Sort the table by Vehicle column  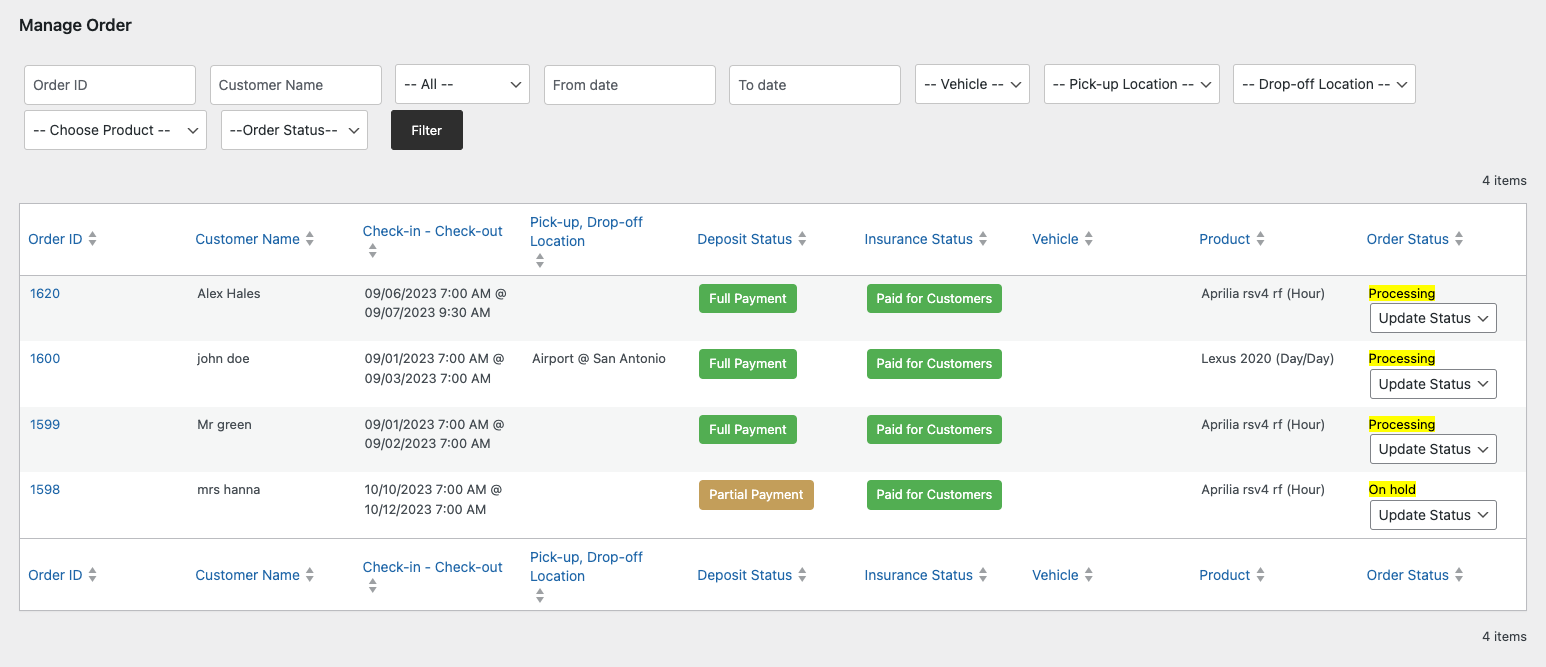[1055, 239]
